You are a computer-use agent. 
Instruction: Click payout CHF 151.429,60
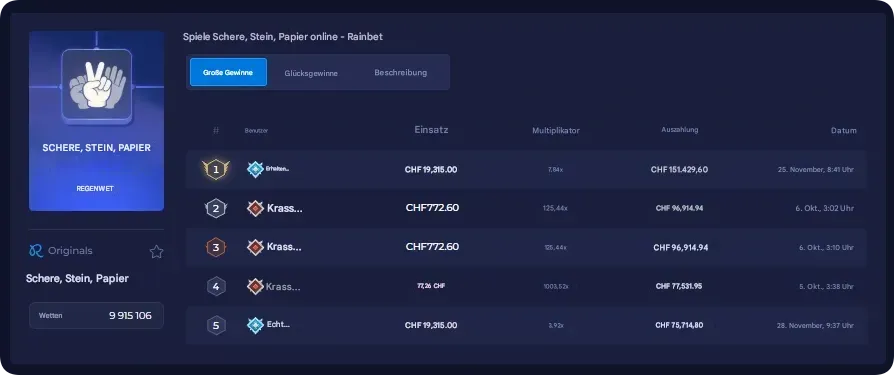(x=679, y=170)
